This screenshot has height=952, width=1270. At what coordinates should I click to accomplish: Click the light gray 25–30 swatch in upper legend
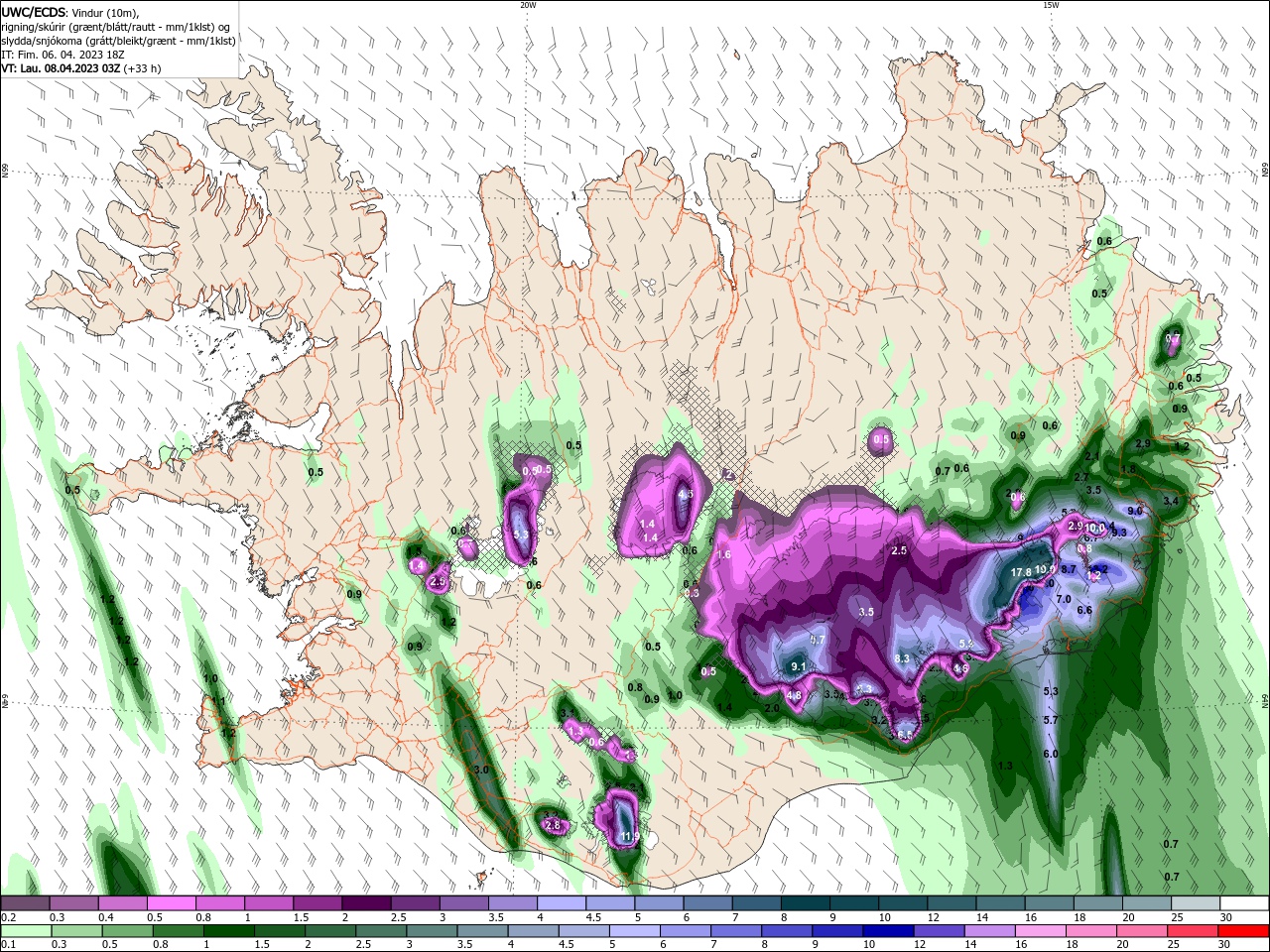pyautogui.click(x=1196, y=903)
